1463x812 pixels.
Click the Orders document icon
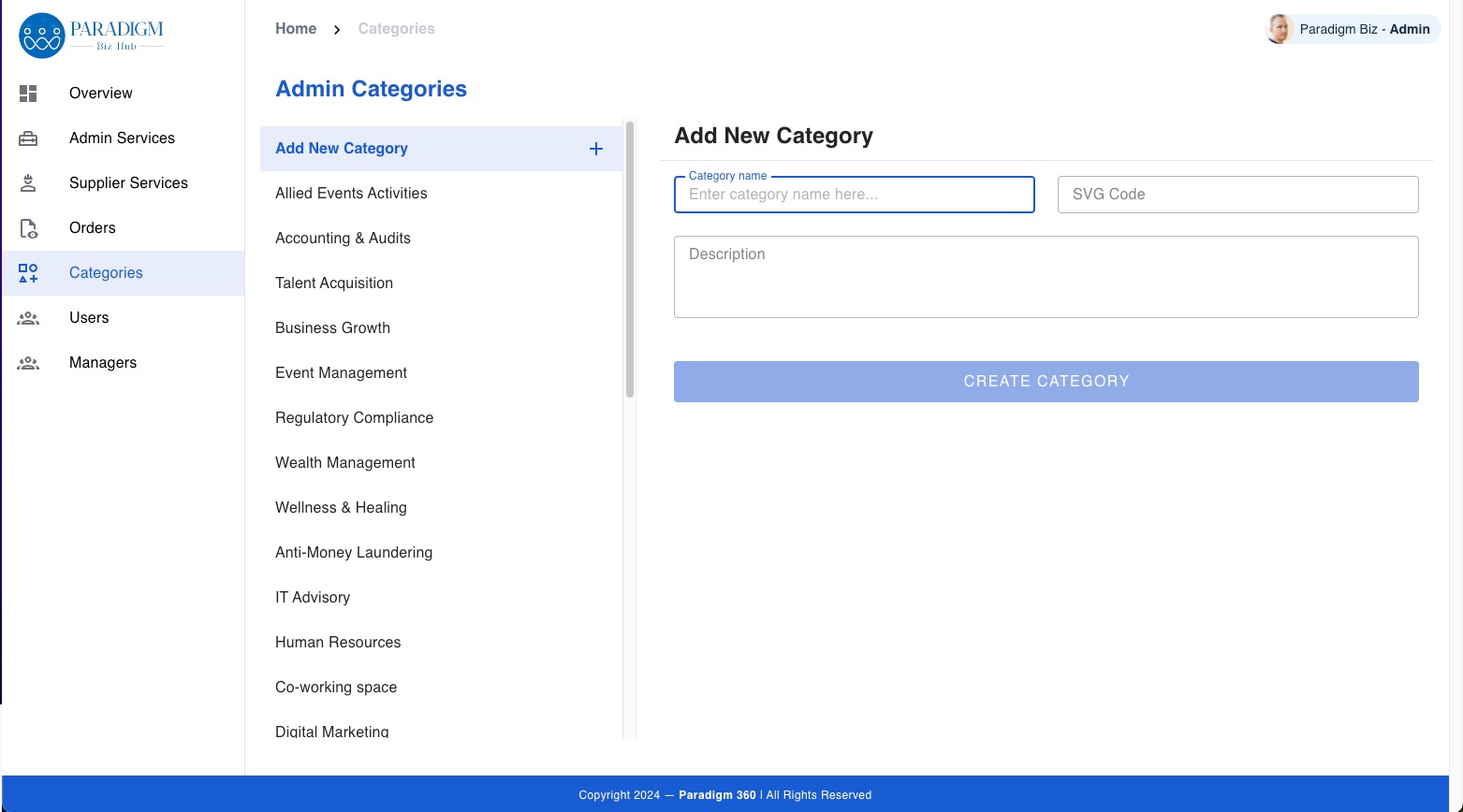coord(28,228)
